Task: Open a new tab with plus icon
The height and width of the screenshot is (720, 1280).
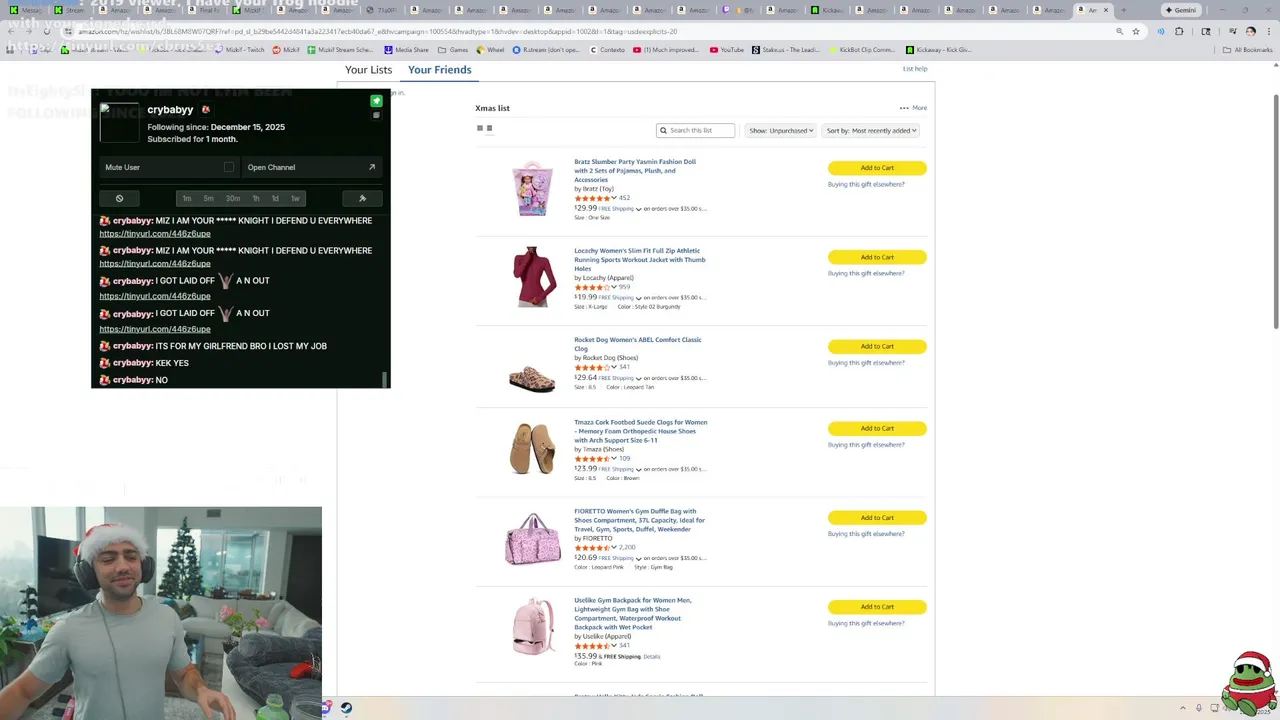Action: pyautogui.click(x=1123, y=10)
